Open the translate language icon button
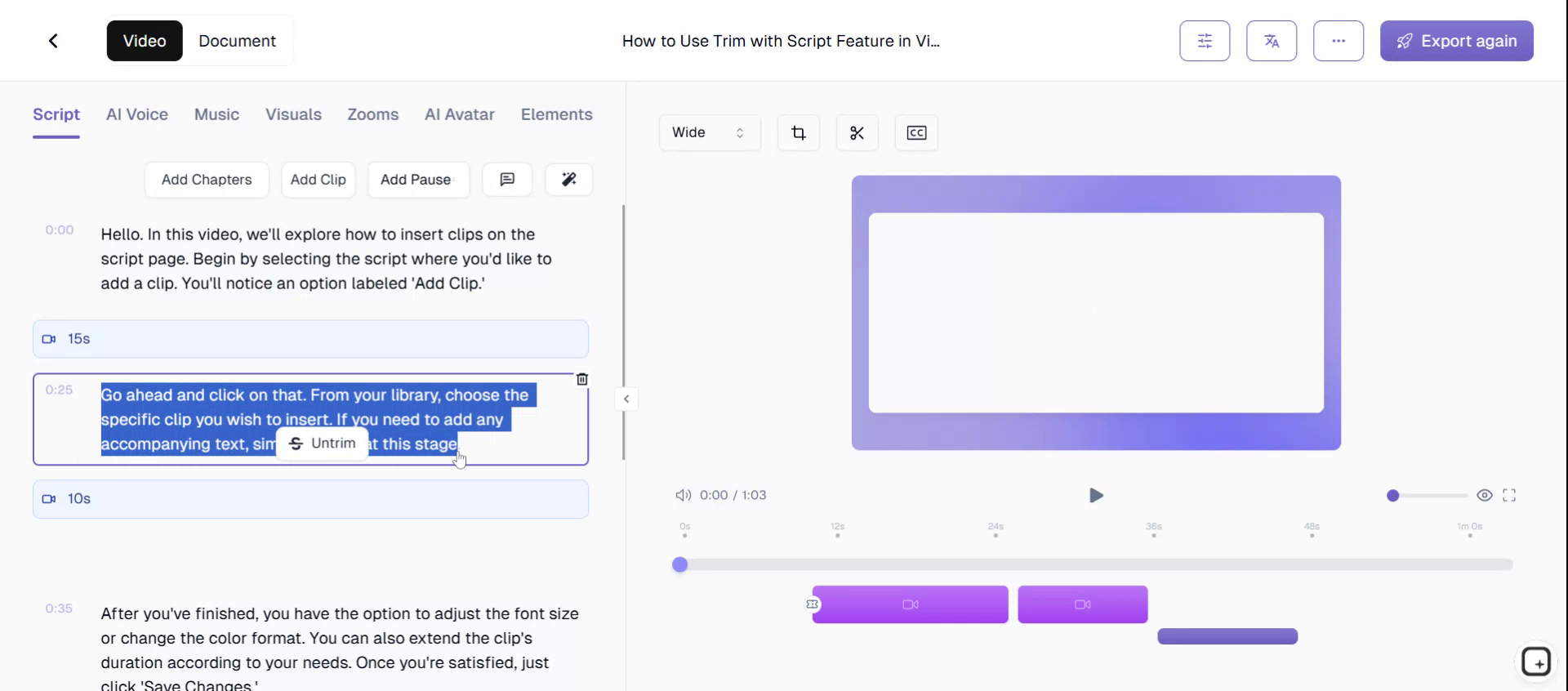Screen dimensions: 1568x691 coord(1272,41)
